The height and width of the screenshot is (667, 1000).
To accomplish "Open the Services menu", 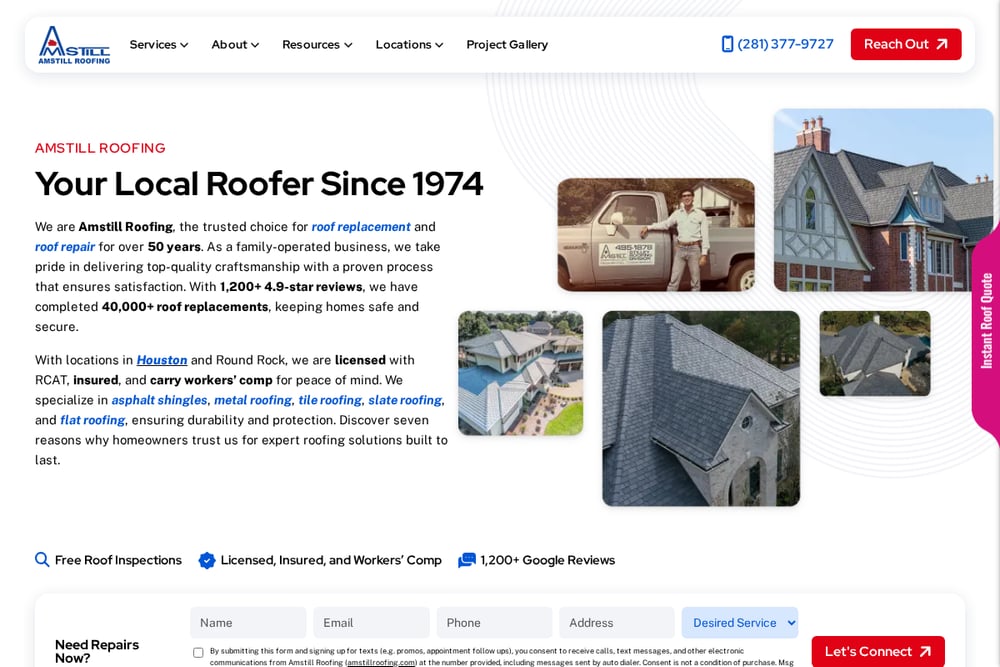I will click(x=159, y=45).
